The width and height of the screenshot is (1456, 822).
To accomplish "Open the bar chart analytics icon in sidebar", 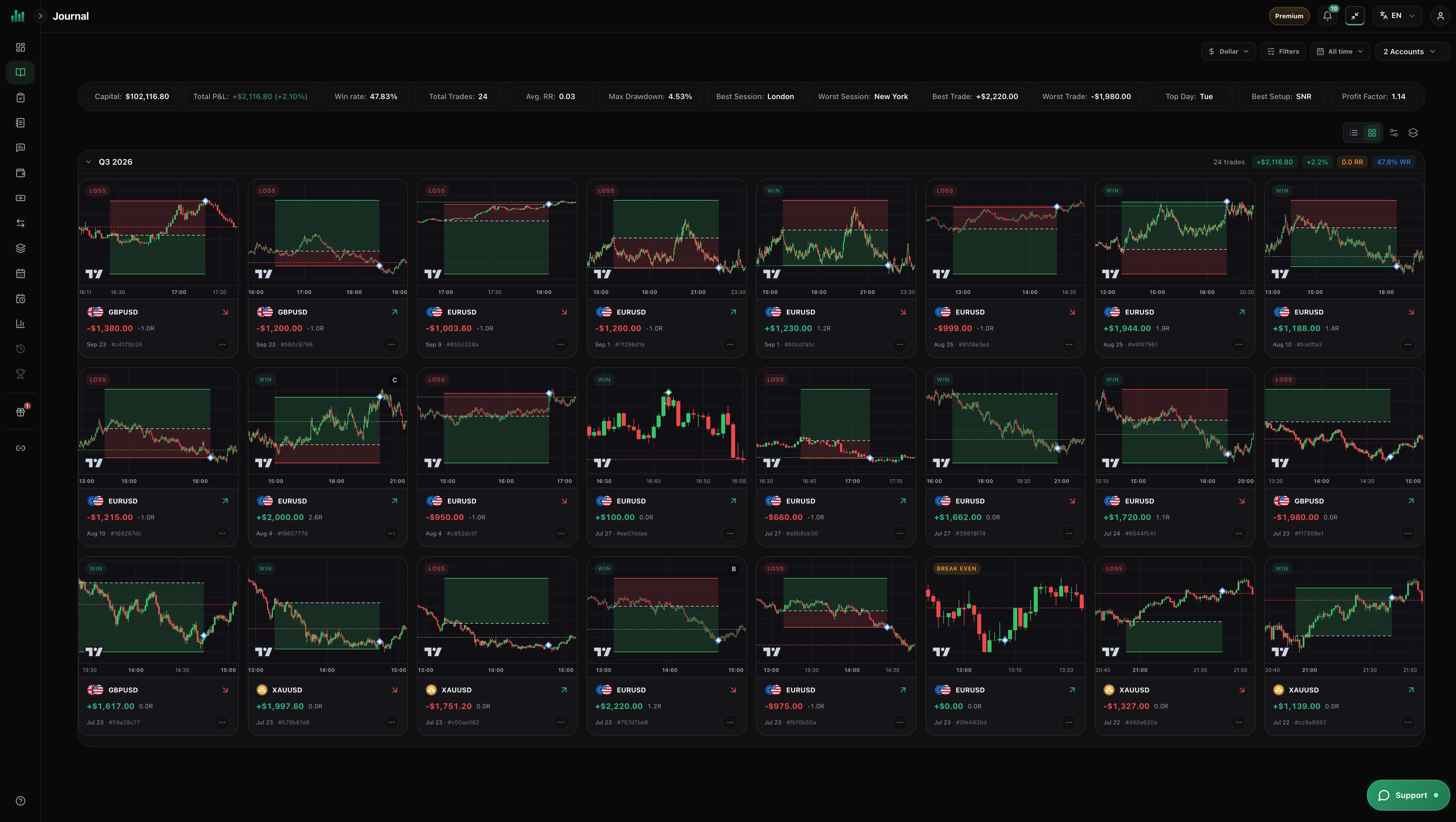I will (20, 324).
